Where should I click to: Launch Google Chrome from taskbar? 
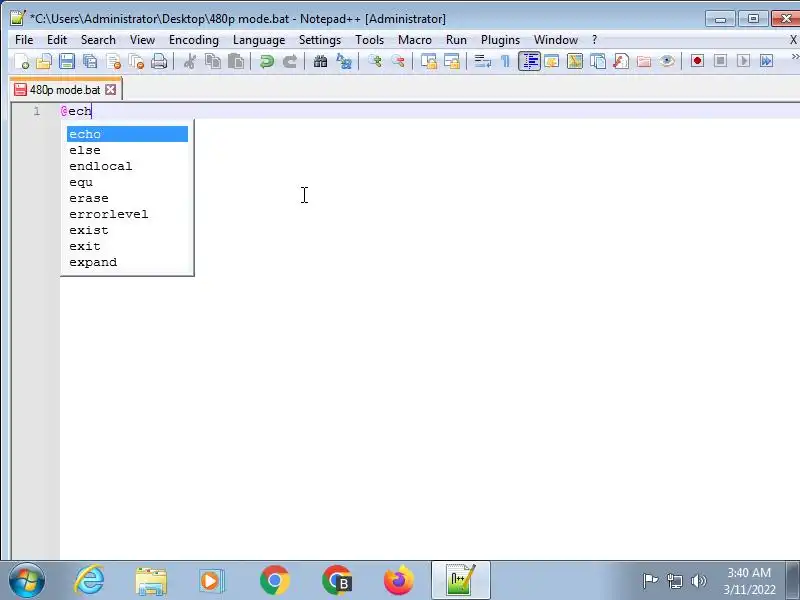pos(274,581)
